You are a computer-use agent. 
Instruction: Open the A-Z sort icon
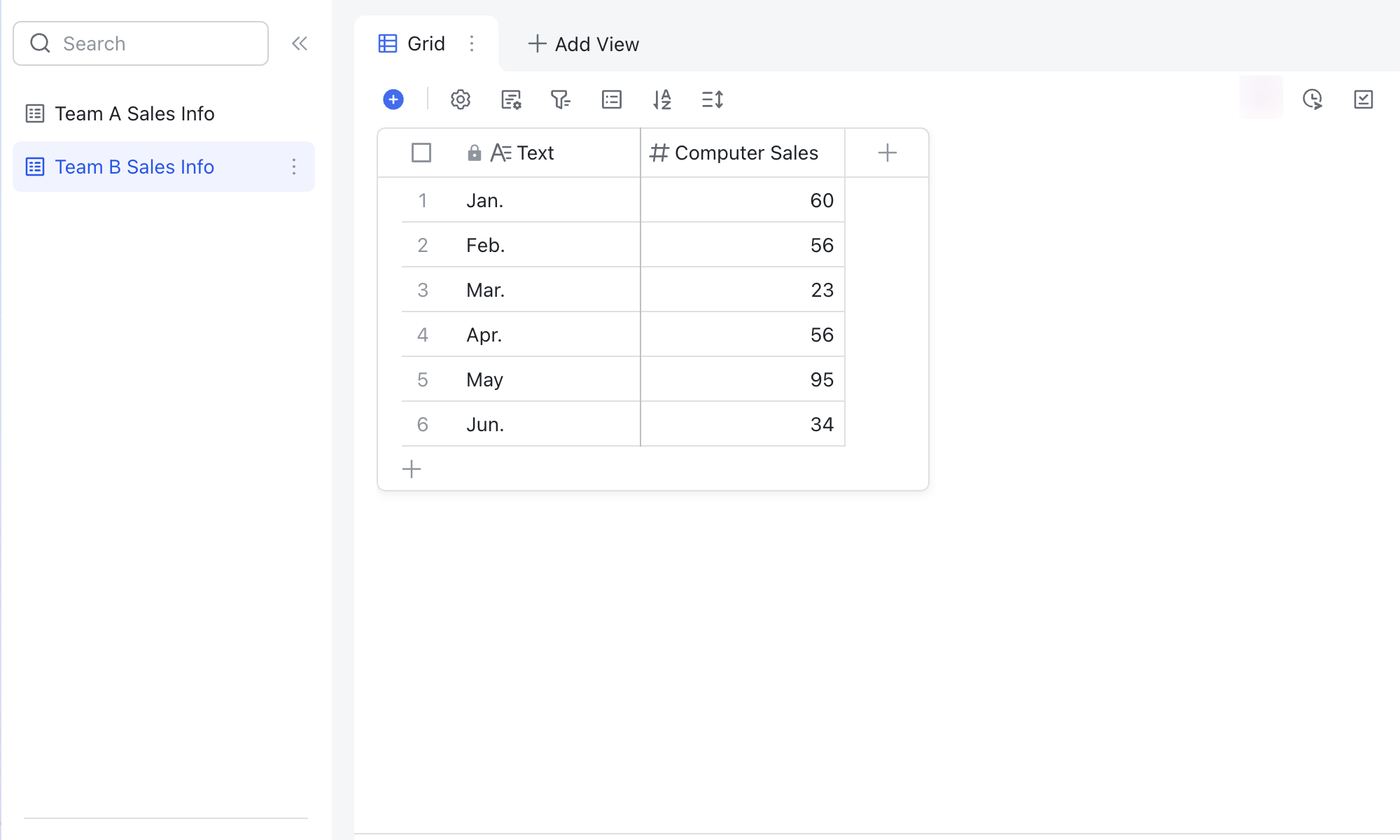coord(662,99)
